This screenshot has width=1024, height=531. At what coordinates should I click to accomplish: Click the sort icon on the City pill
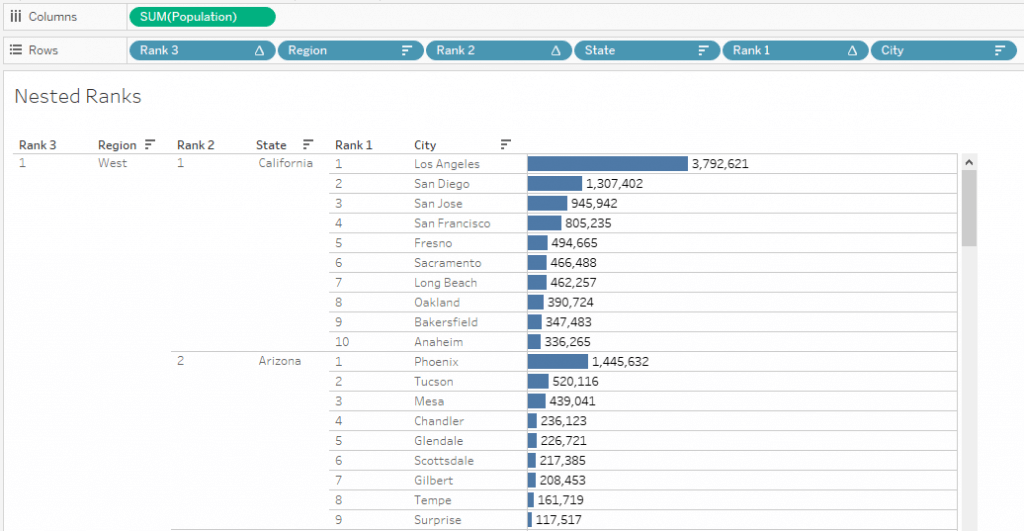pyautogui.click(x=1000, y=50)
